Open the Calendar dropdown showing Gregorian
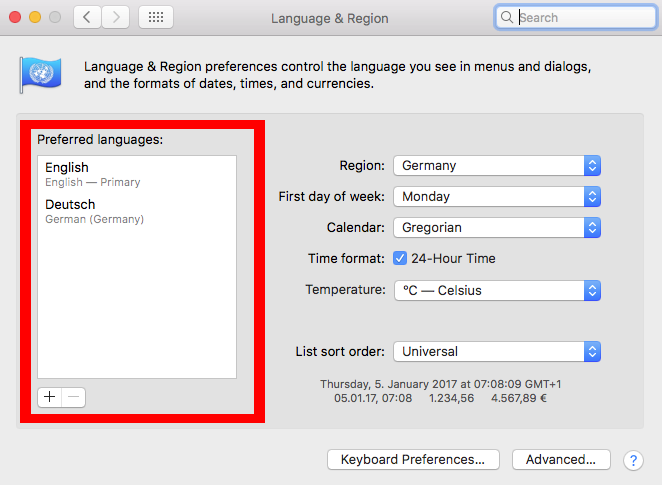Image resolution: width=662 pixels, height=485 pixels. [497, 228]
